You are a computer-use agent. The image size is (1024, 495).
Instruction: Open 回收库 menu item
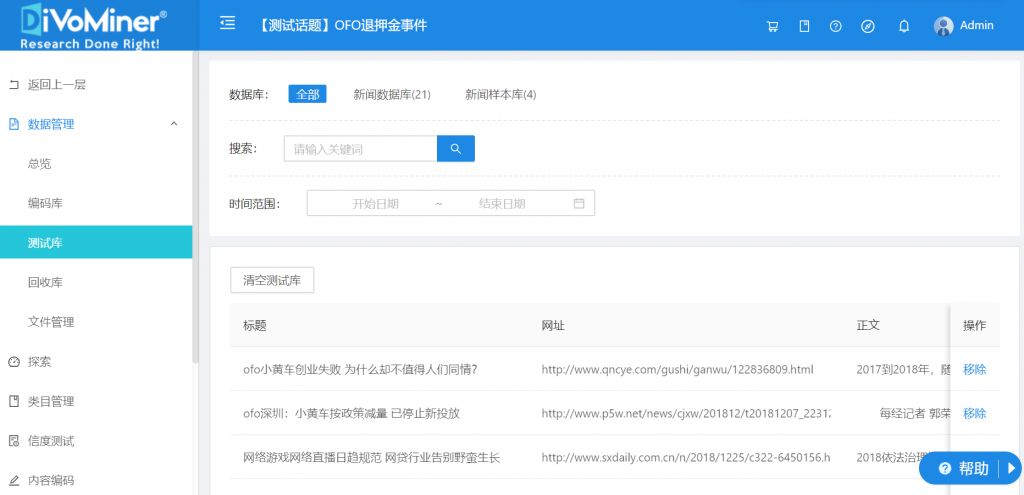click(45, 282)
